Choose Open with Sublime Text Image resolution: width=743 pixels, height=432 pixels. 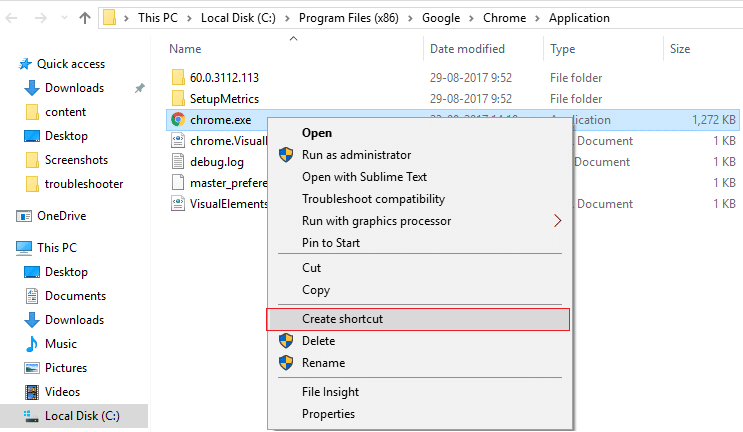[420, 177]
